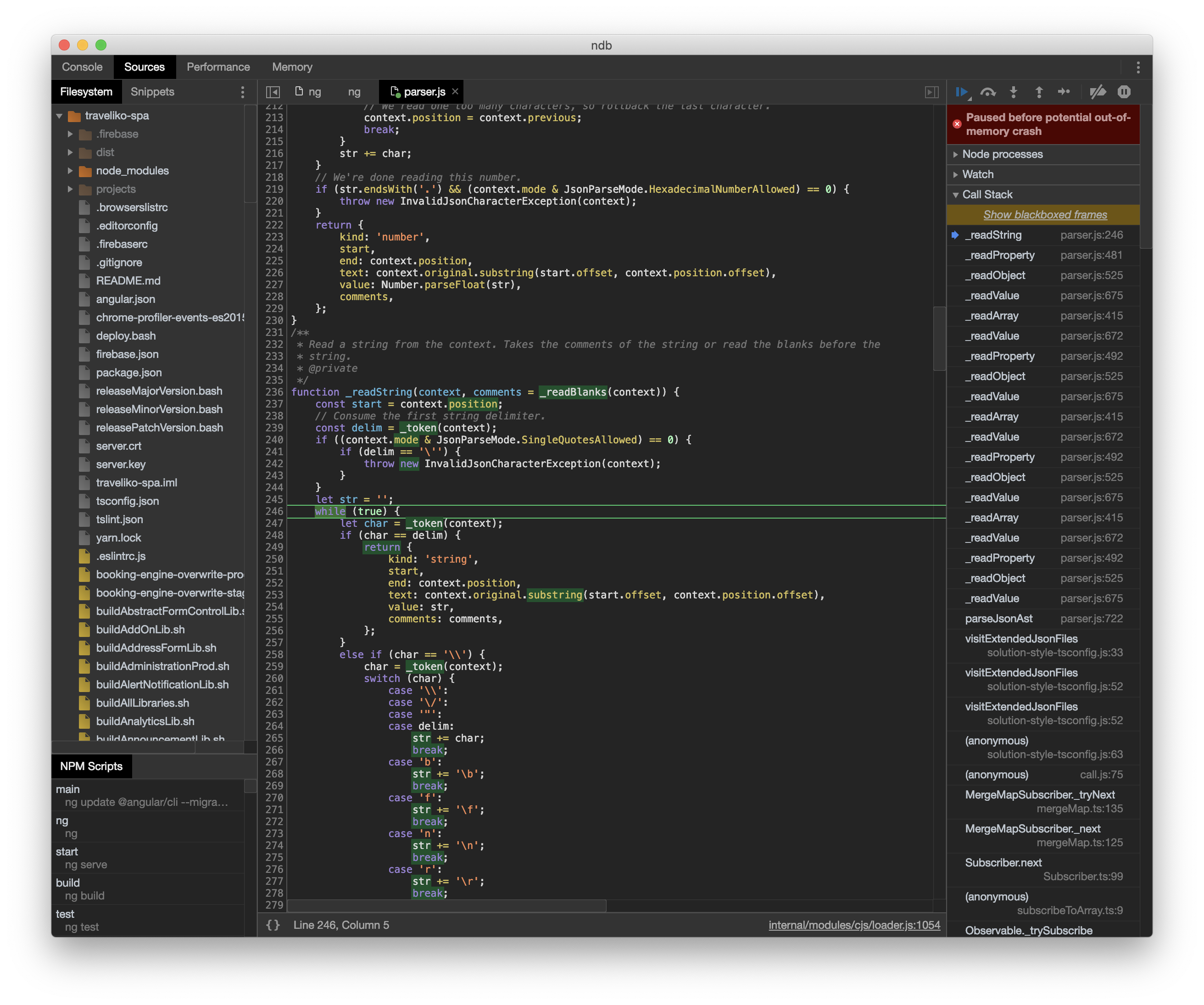Hide the navigator sidebar
Screen dimensions: 1204x1005
tap(273, 92)
